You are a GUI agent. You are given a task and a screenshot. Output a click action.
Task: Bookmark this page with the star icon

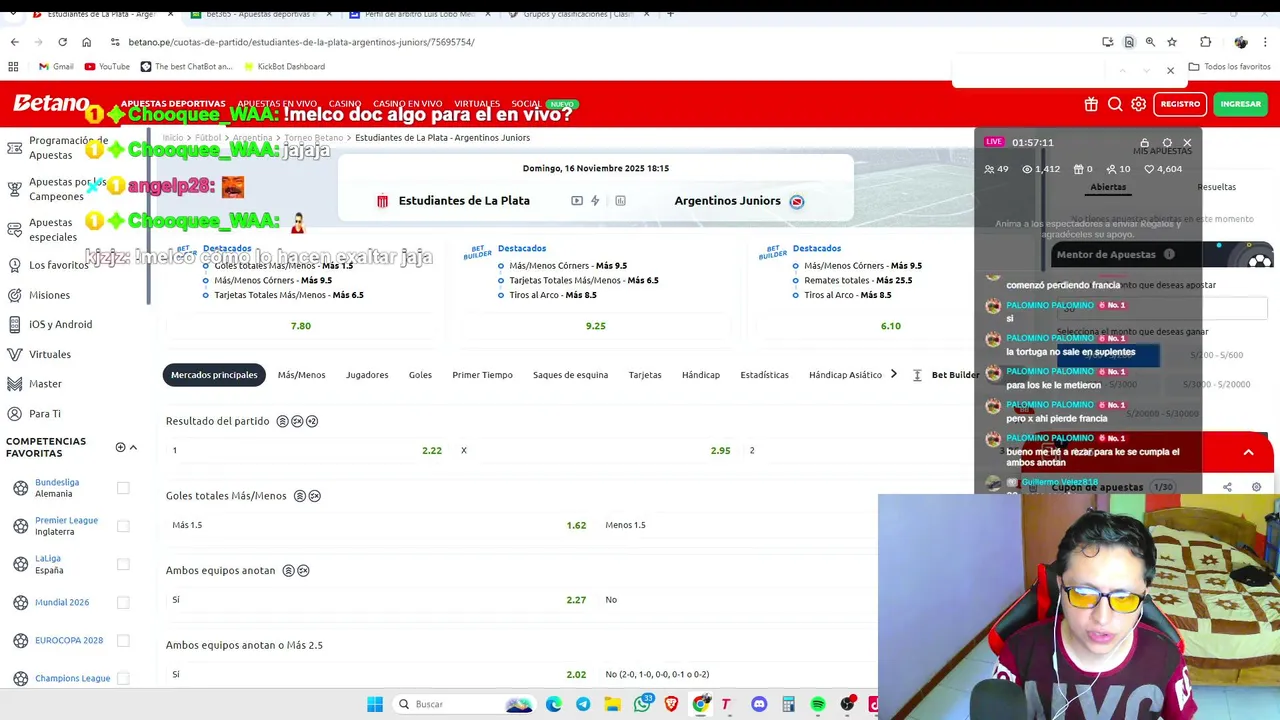tap(1172, 42)
